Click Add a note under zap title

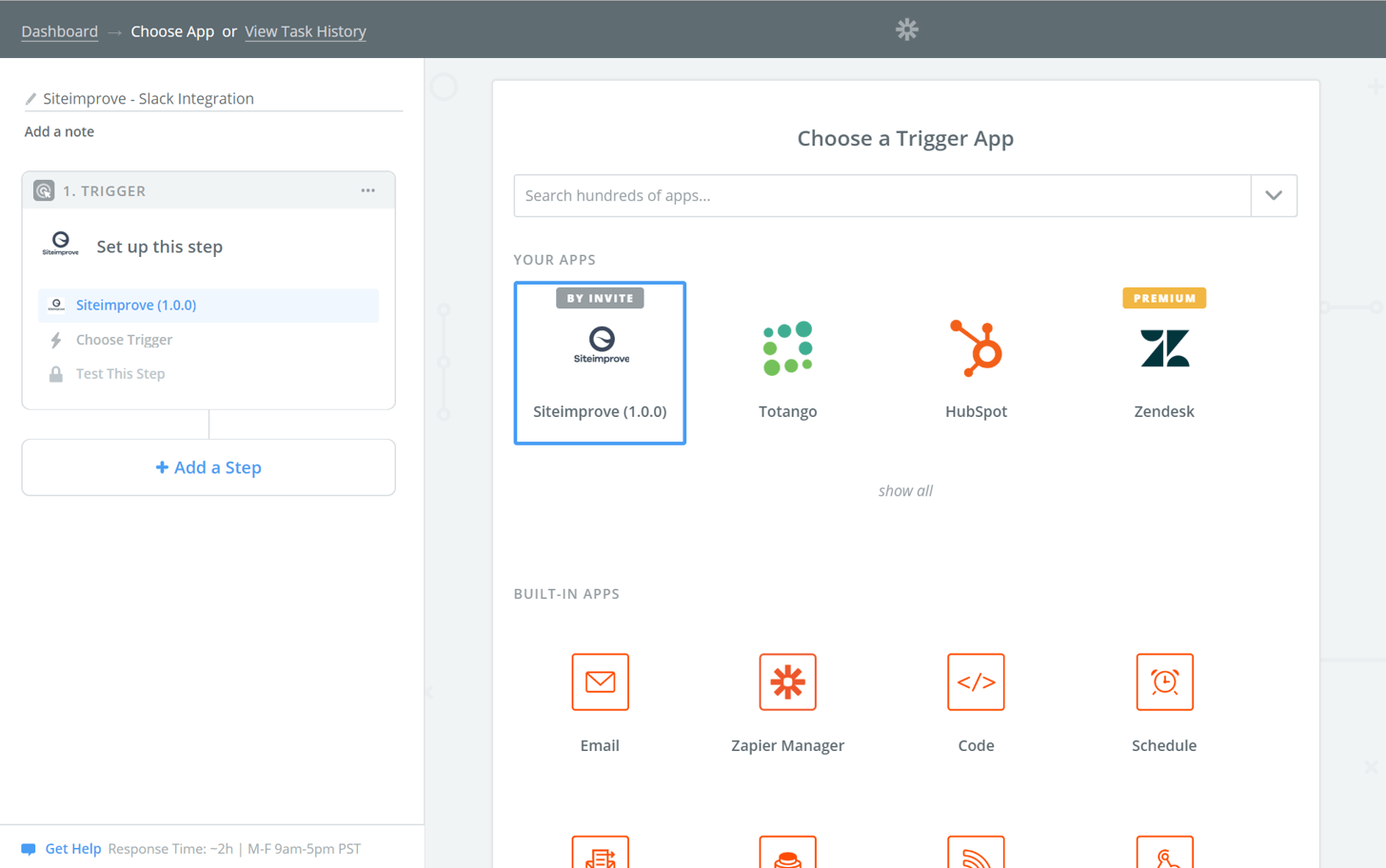click(x=59, y=132)
